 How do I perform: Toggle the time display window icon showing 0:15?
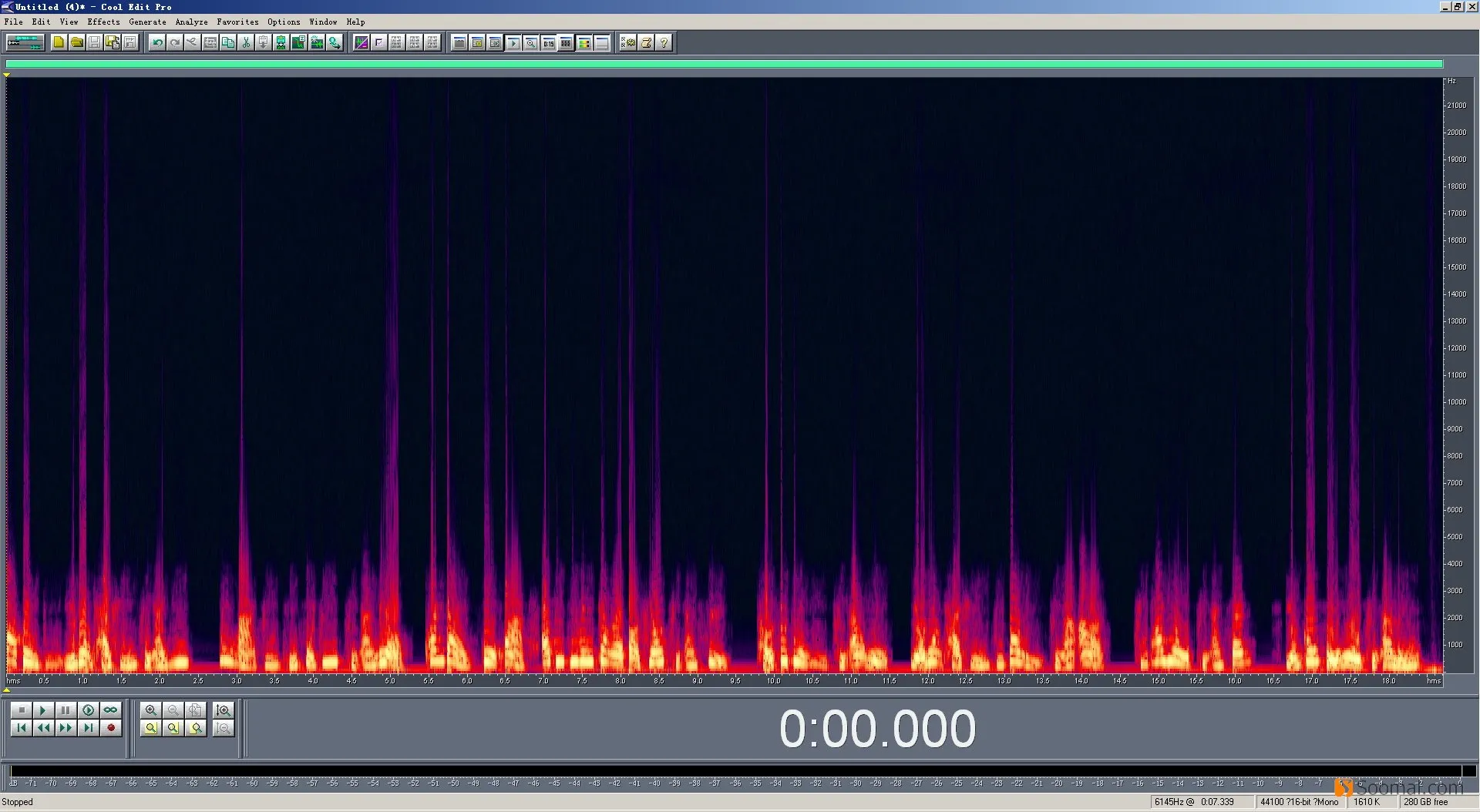(x=548, y=42)
